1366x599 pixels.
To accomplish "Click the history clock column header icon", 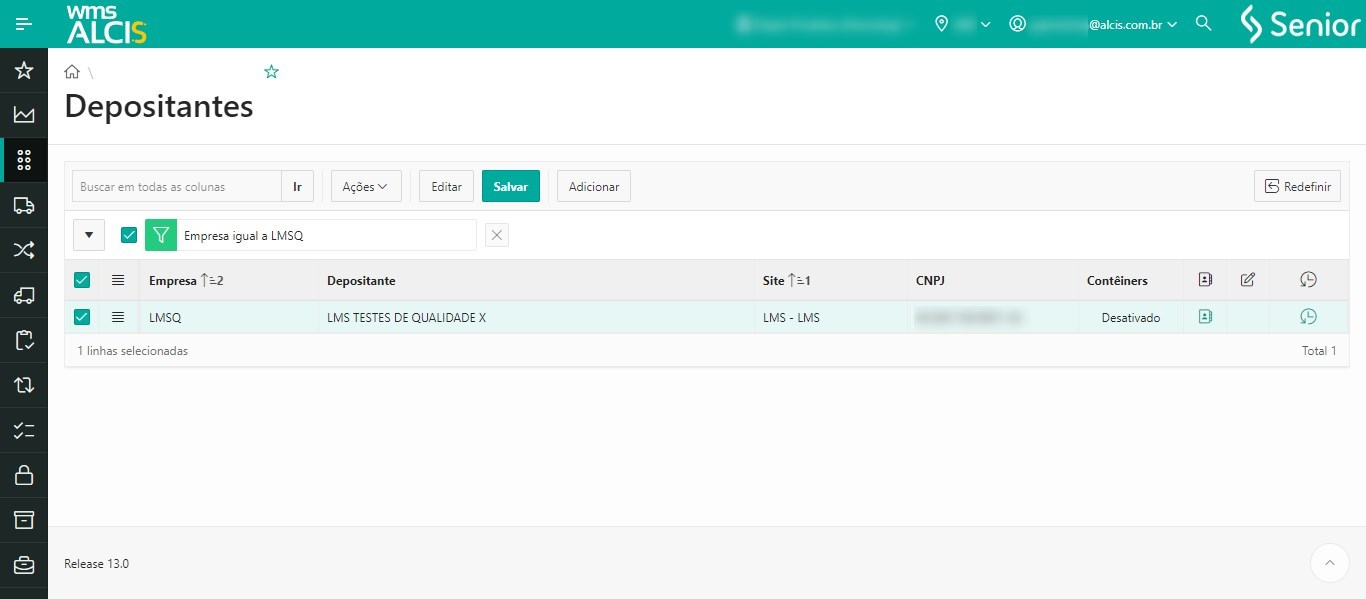I will click(1308, 280).
